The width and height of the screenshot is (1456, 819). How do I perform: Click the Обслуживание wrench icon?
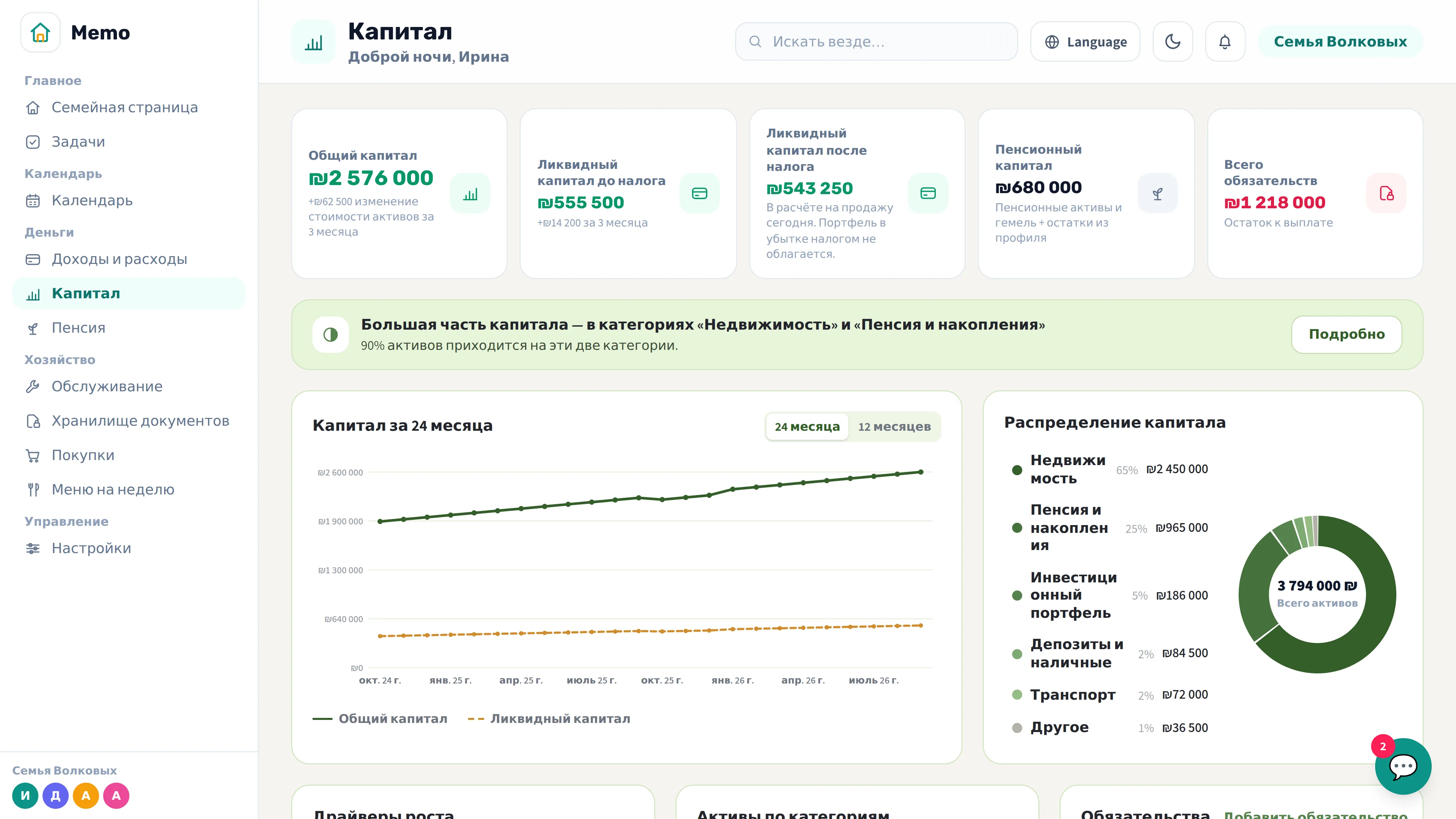(x=33, y=387)
